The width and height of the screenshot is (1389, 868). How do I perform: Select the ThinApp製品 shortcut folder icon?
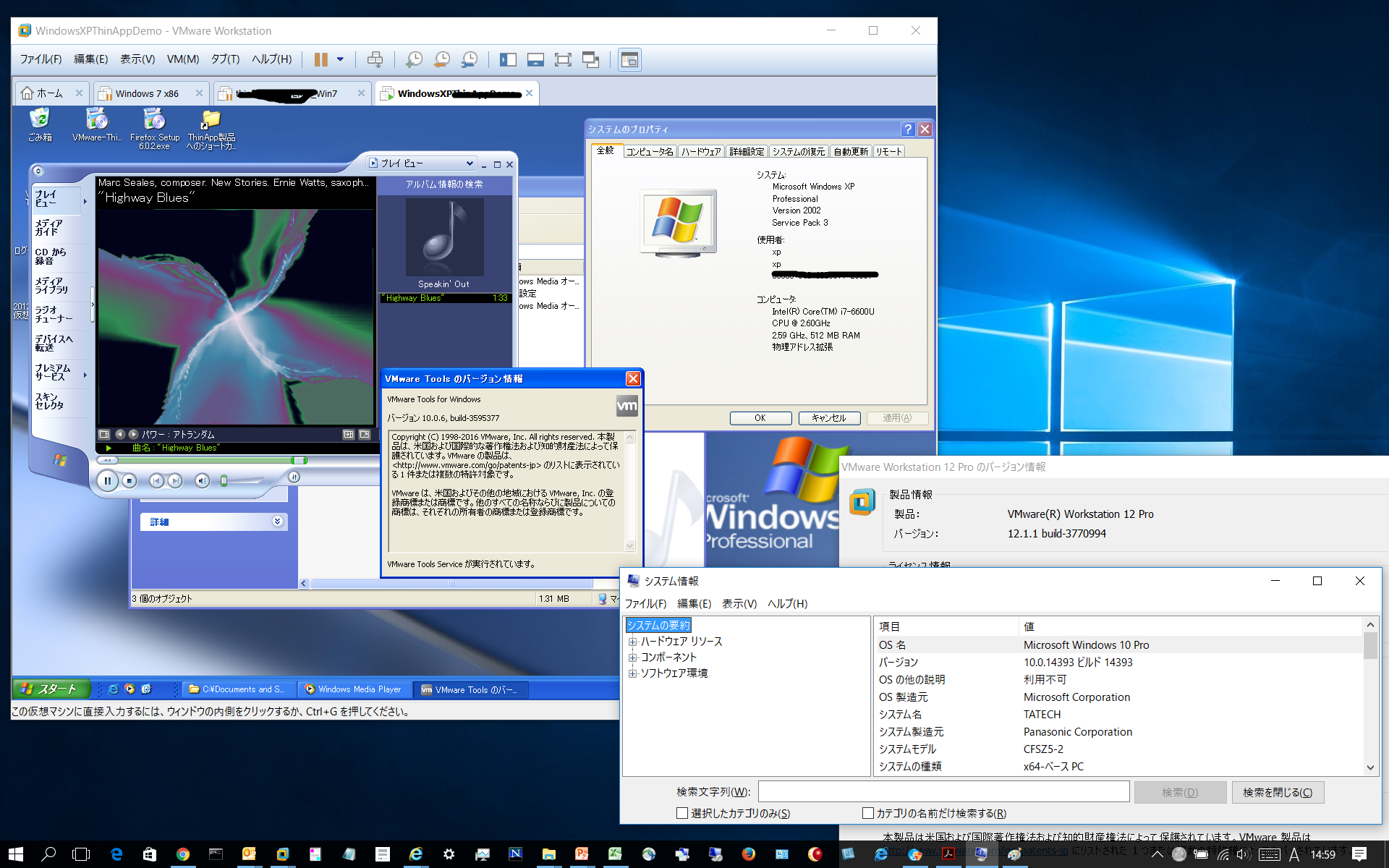tap(211, 129)
